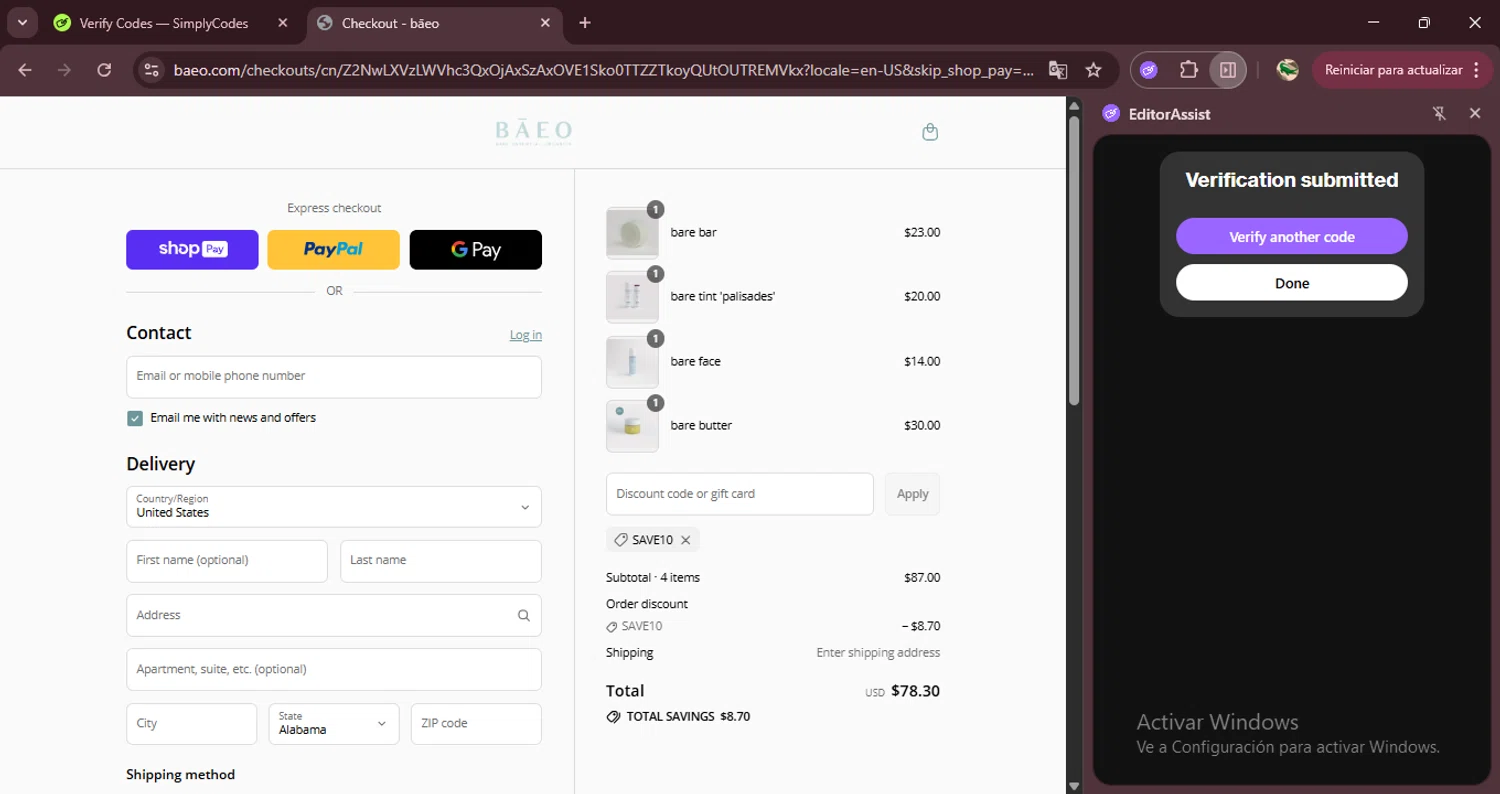Focus the Last name field

pos(441,561)
